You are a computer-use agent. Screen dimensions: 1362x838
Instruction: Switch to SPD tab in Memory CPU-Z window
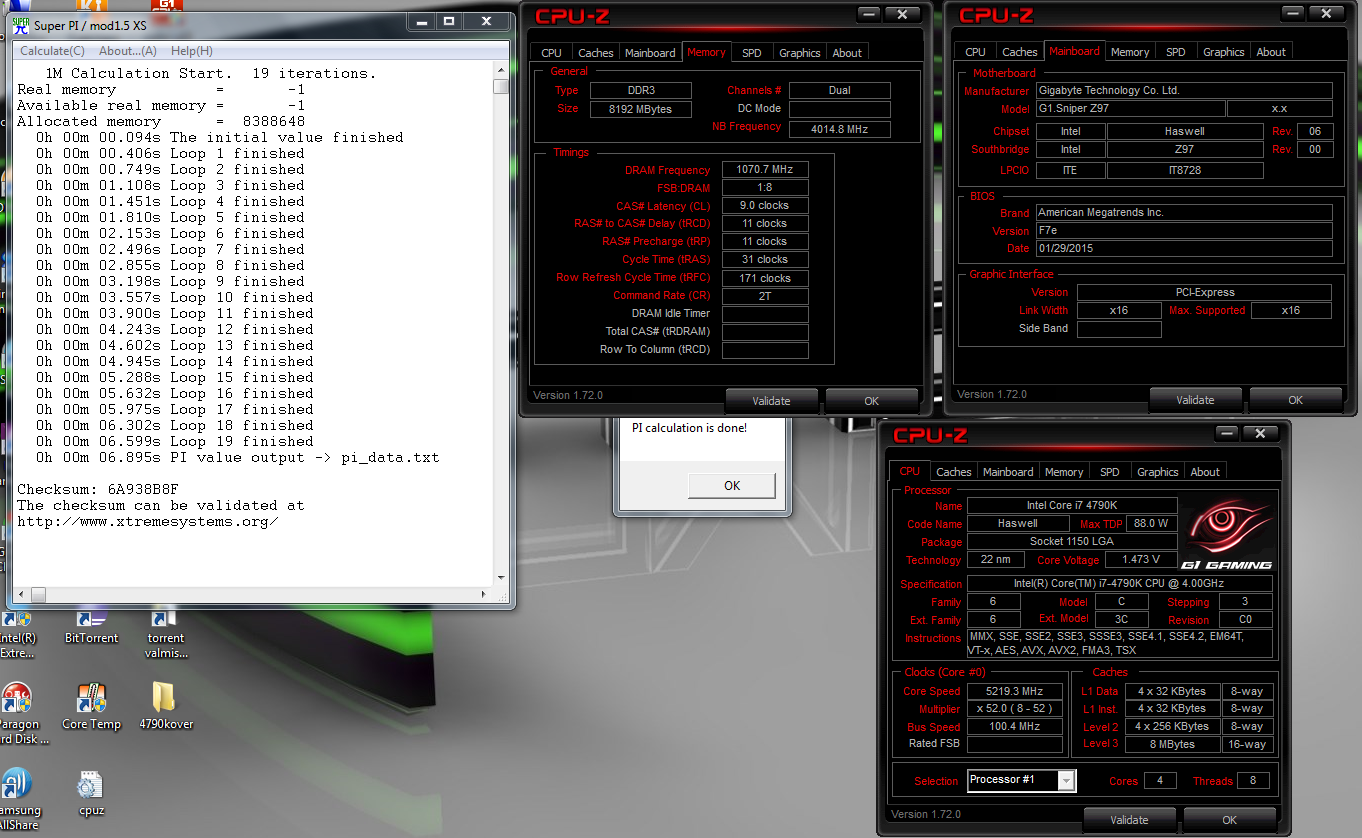(x=751, y=52)
